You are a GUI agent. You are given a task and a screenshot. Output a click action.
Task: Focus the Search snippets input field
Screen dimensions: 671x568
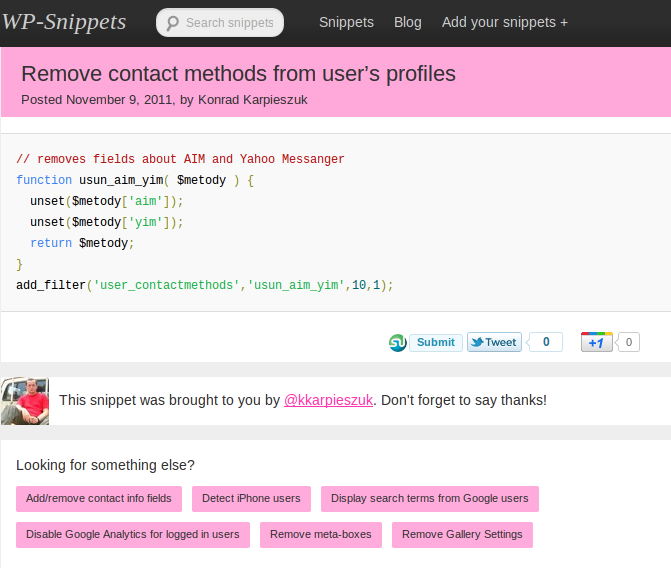229,23
